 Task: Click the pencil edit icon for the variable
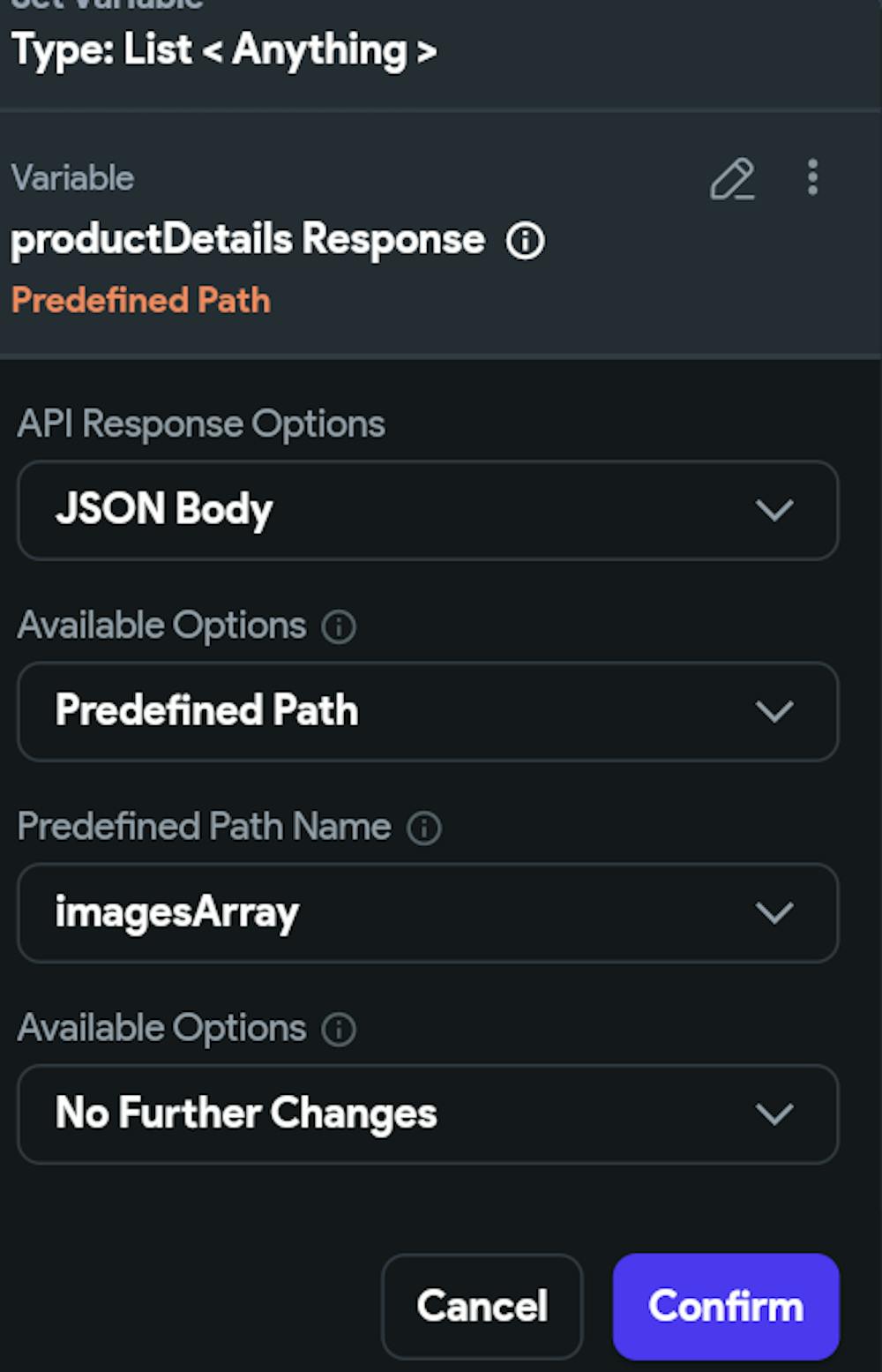pyautogui.click(x=732, y=179)
